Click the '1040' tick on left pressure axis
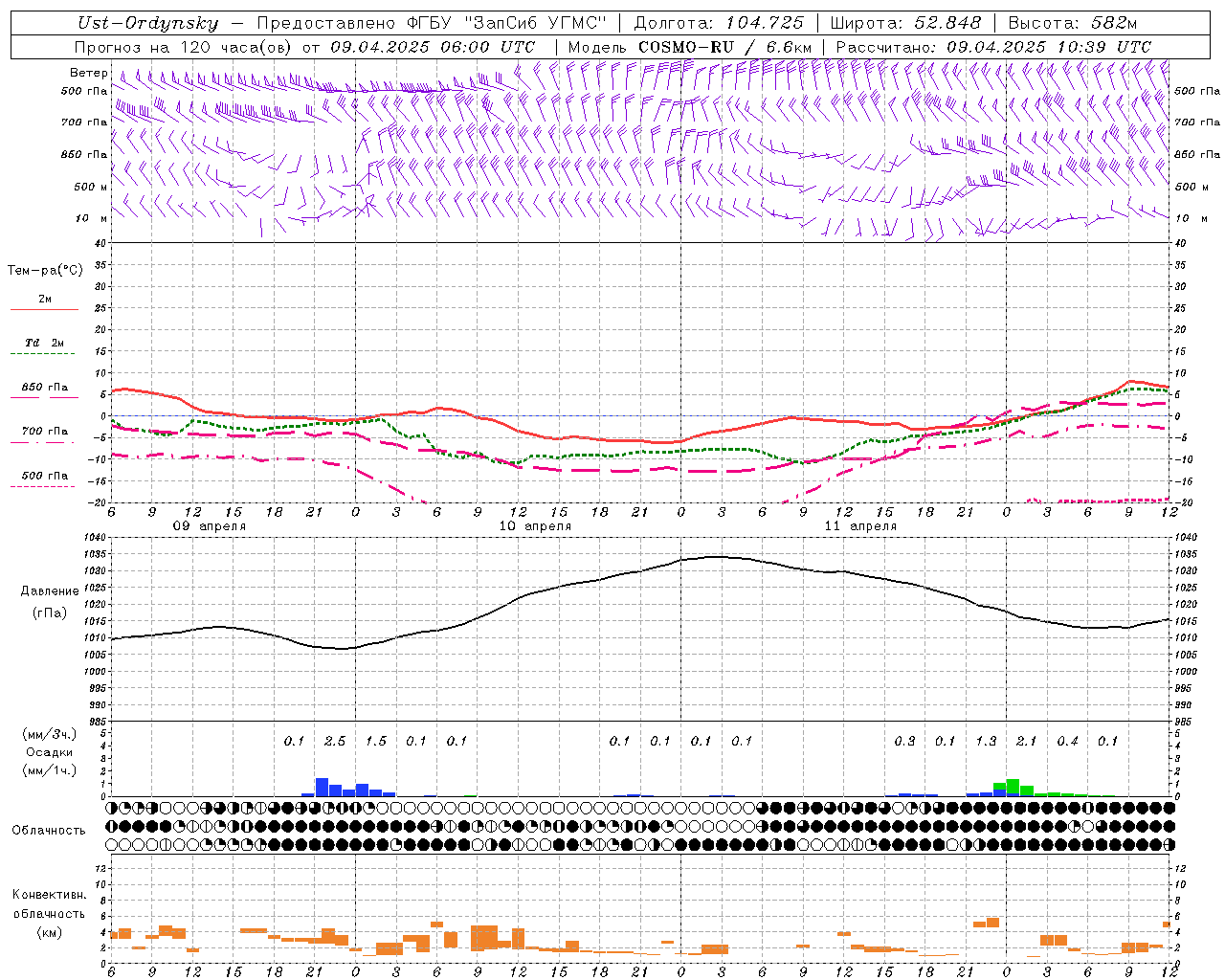1225x980 pixels. pos(95,538)
